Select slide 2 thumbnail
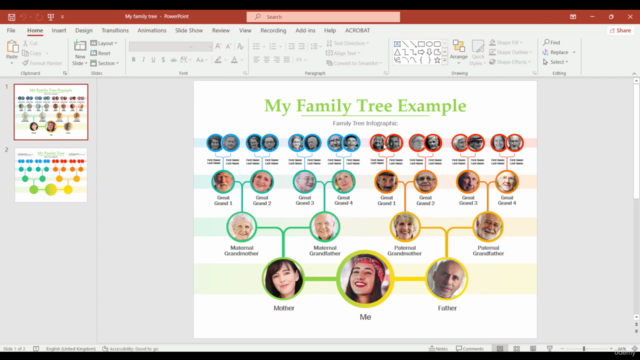This screenshot has height=360, width=640. pos(51,175)
